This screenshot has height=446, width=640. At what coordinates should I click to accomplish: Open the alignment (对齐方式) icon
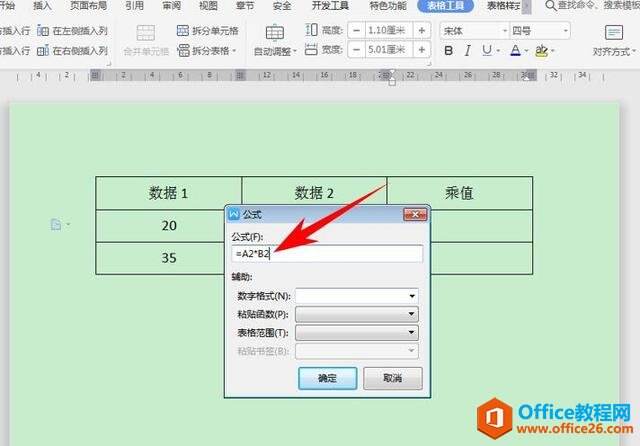614,32
